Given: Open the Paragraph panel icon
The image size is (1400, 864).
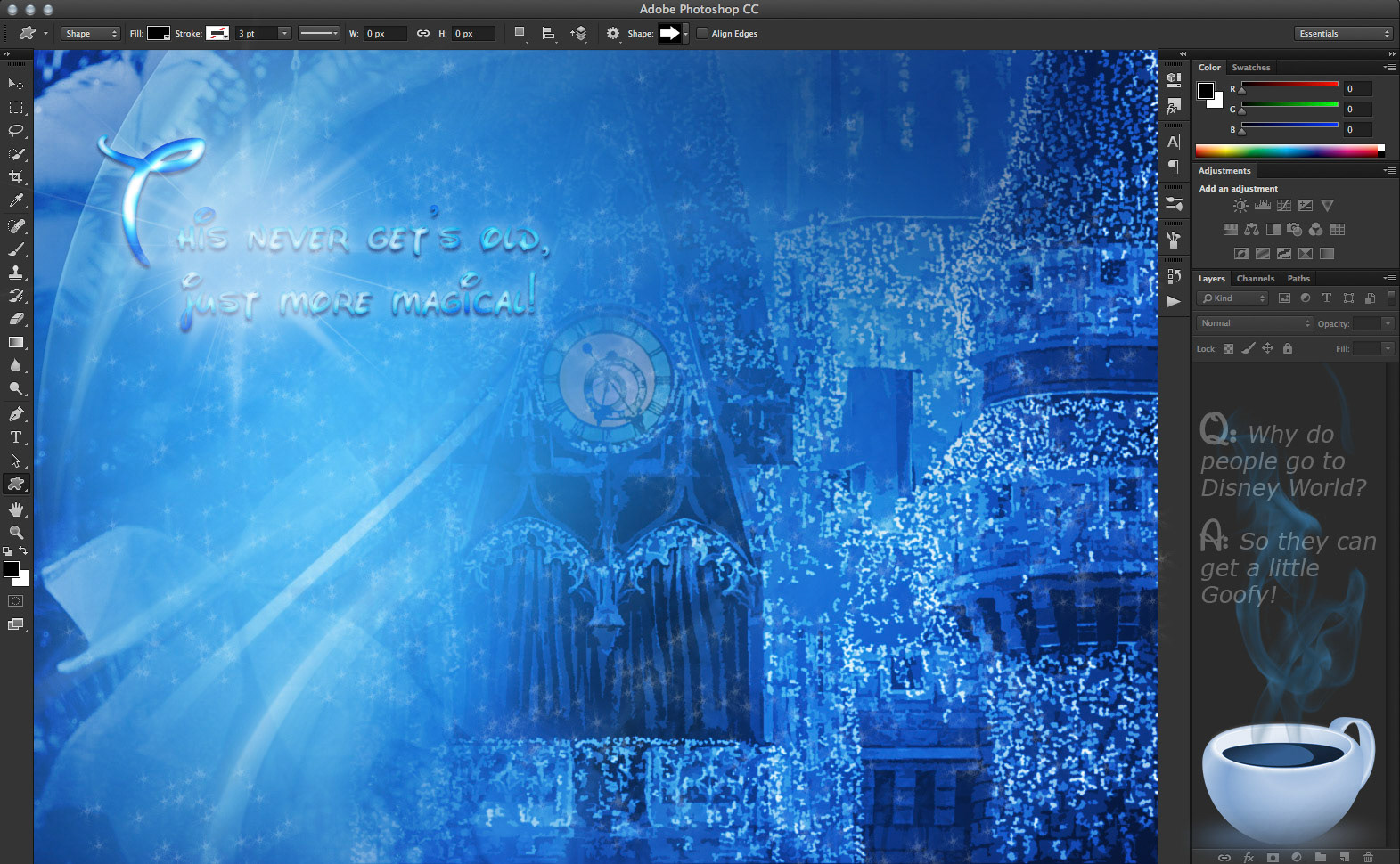Looking at the screenshot, I should [x=1174, y=167].
